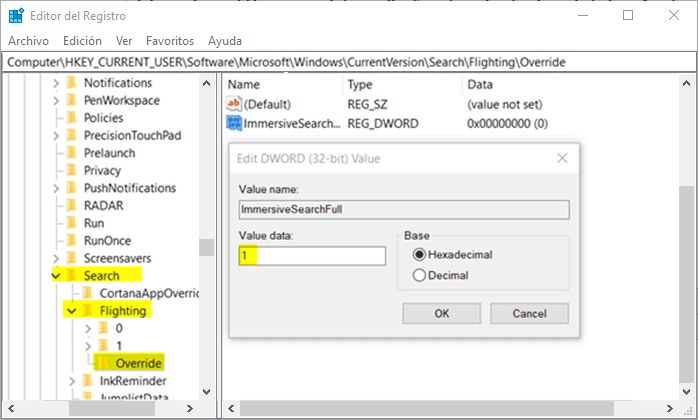The height and width of the screenshot is (420, 698).
Task: Click the REG_DWORD type cell
Action: coord(383,123)
